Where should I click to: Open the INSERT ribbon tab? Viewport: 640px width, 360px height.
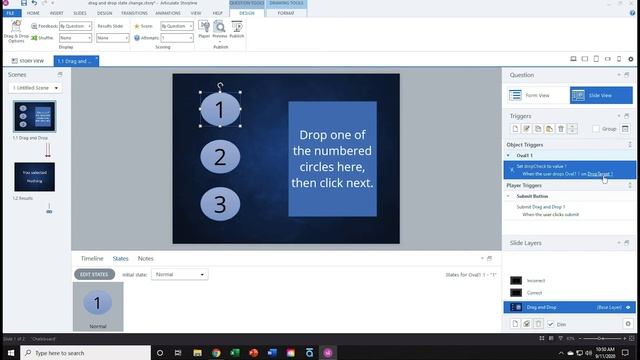[57, 13]
